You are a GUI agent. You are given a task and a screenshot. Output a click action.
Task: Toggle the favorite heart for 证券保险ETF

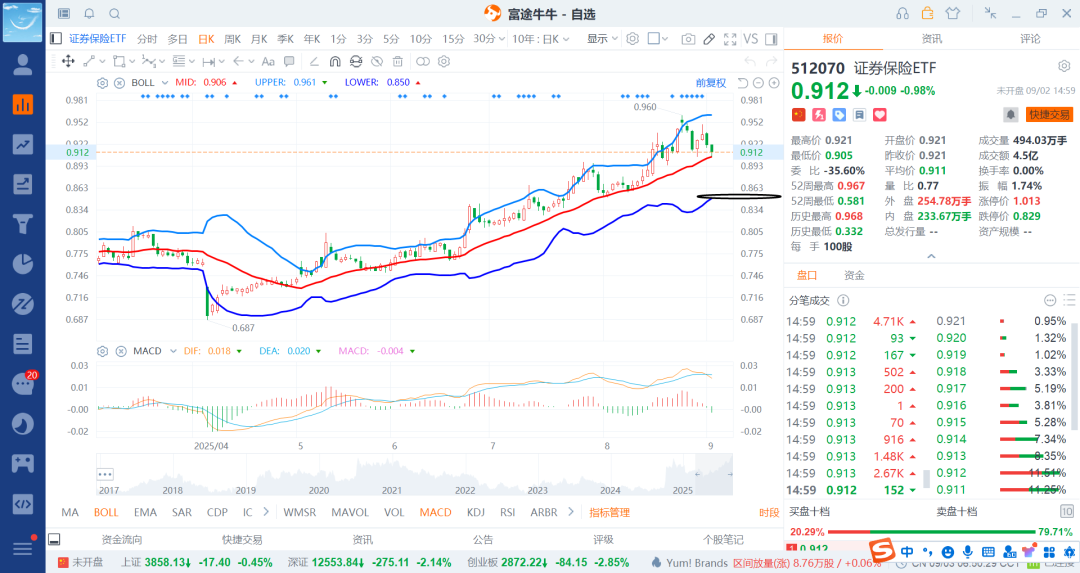click(880, 115)
